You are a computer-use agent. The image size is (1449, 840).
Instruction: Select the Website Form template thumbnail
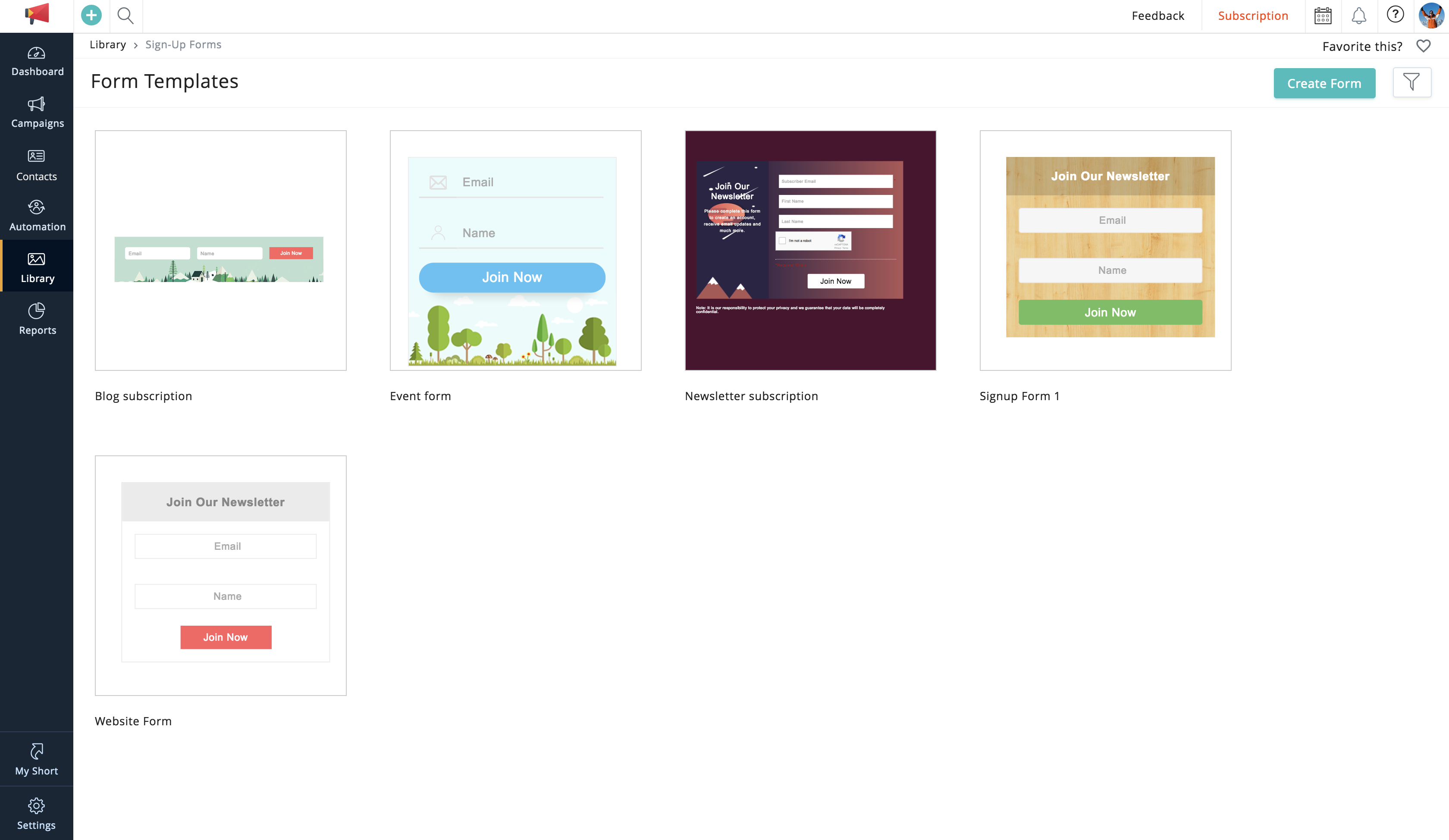pos(221,576)
